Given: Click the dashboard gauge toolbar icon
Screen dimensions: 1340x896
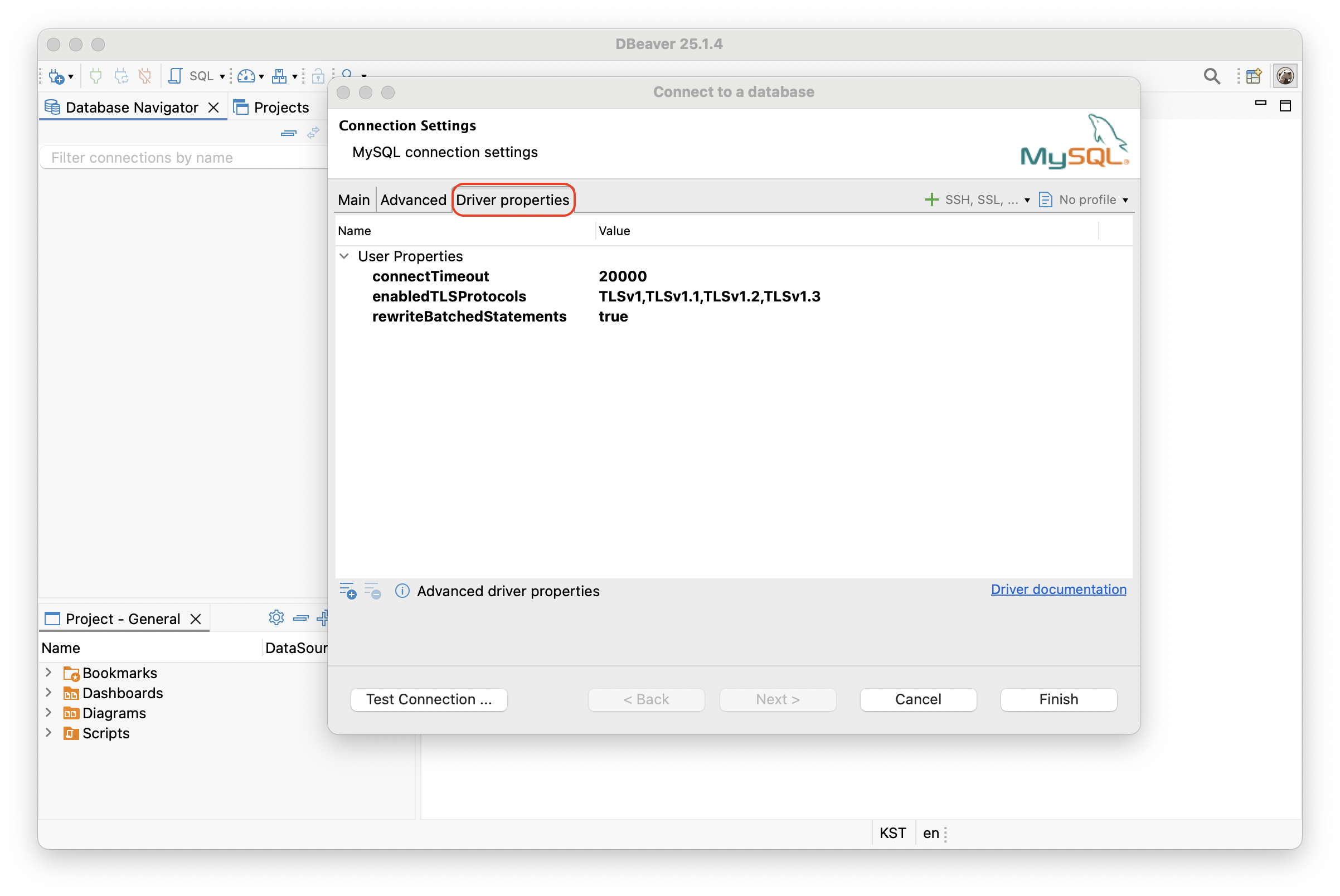Looking at the screenshot, I should (246, 76).
